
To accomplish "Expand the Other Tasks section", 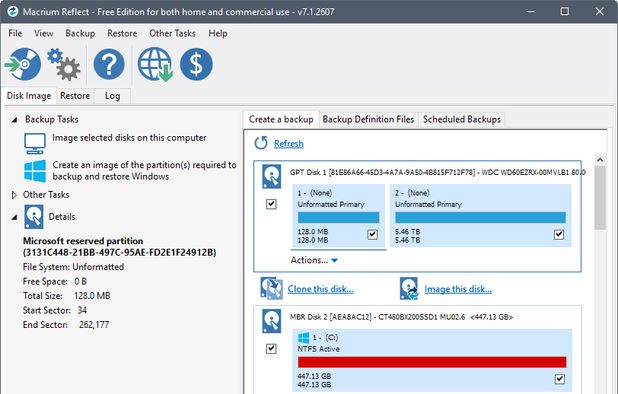I will pos(14,195).
